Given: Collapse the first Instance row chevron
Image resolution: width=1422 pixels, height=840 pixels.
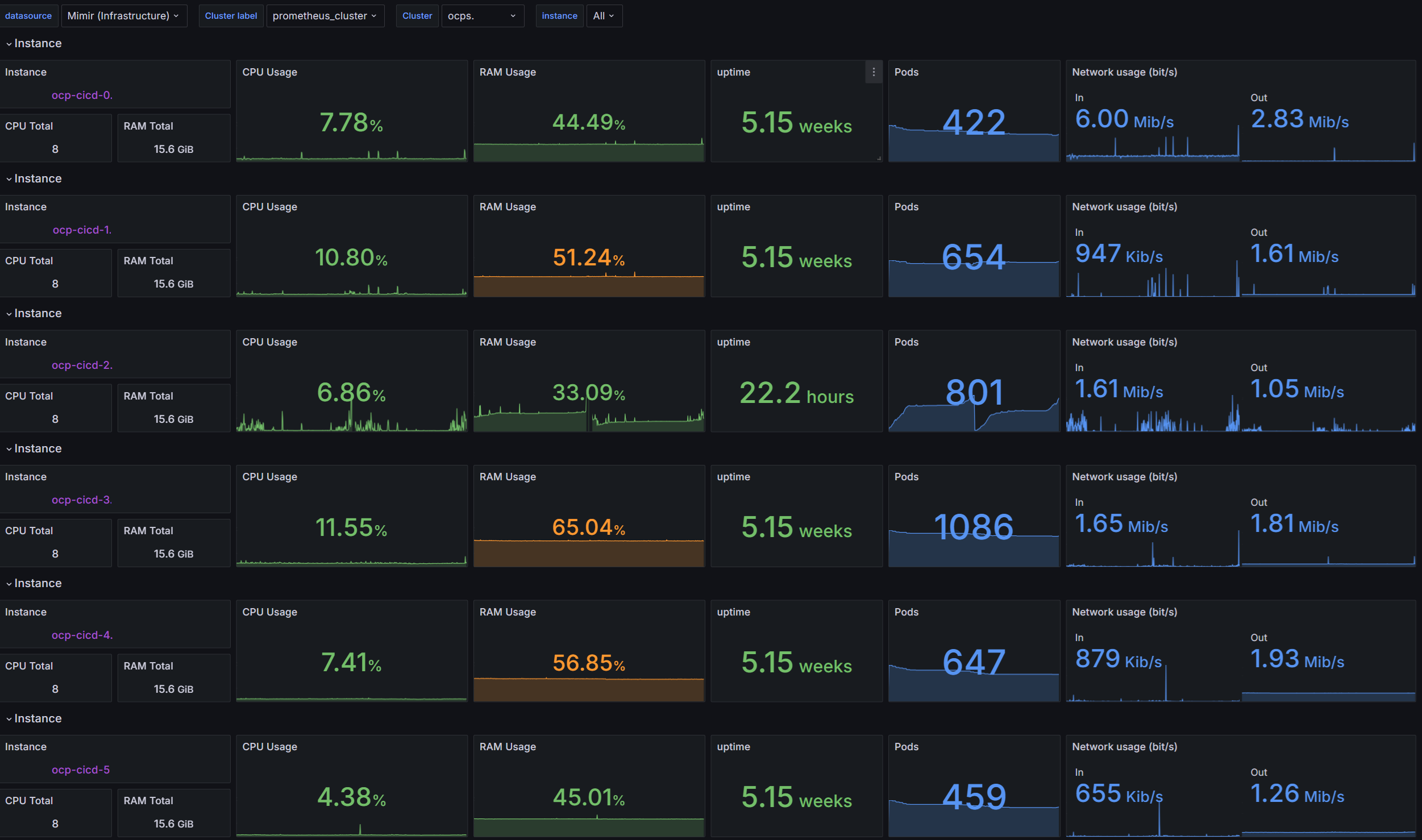Looking at the screenshot, I should point(9,44).
